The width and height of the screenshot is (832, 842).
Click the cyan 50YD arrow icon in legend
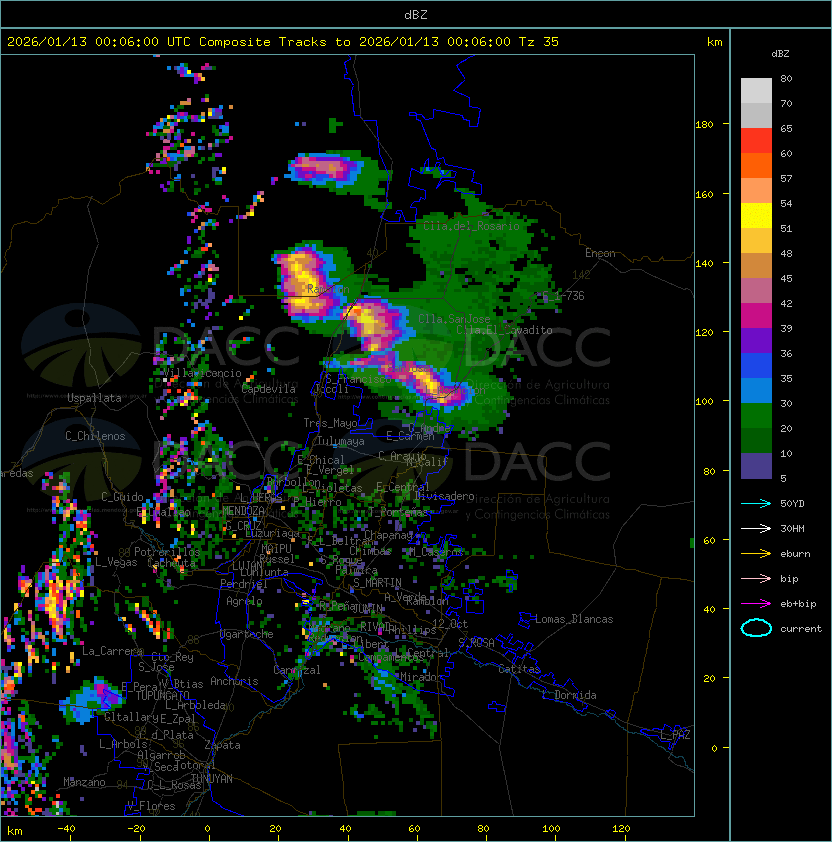tap(756, 504)
